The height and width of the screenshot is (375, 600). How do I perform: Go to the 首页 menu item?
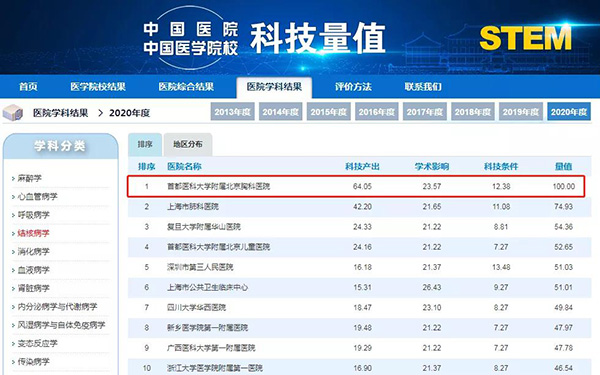[28, 86]
